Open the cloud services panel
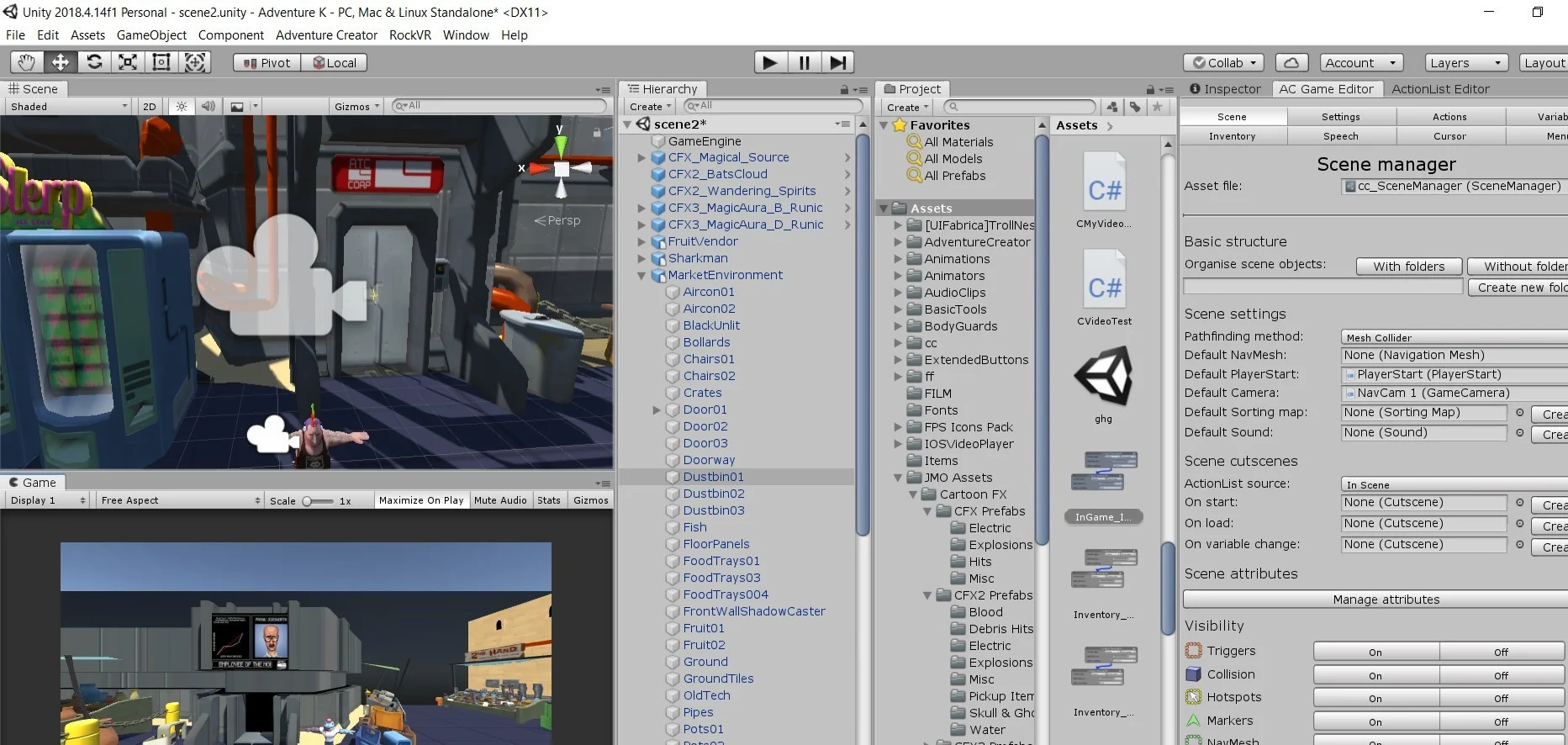Viewport: 1568px width, 745px height. coord(1291,63)
